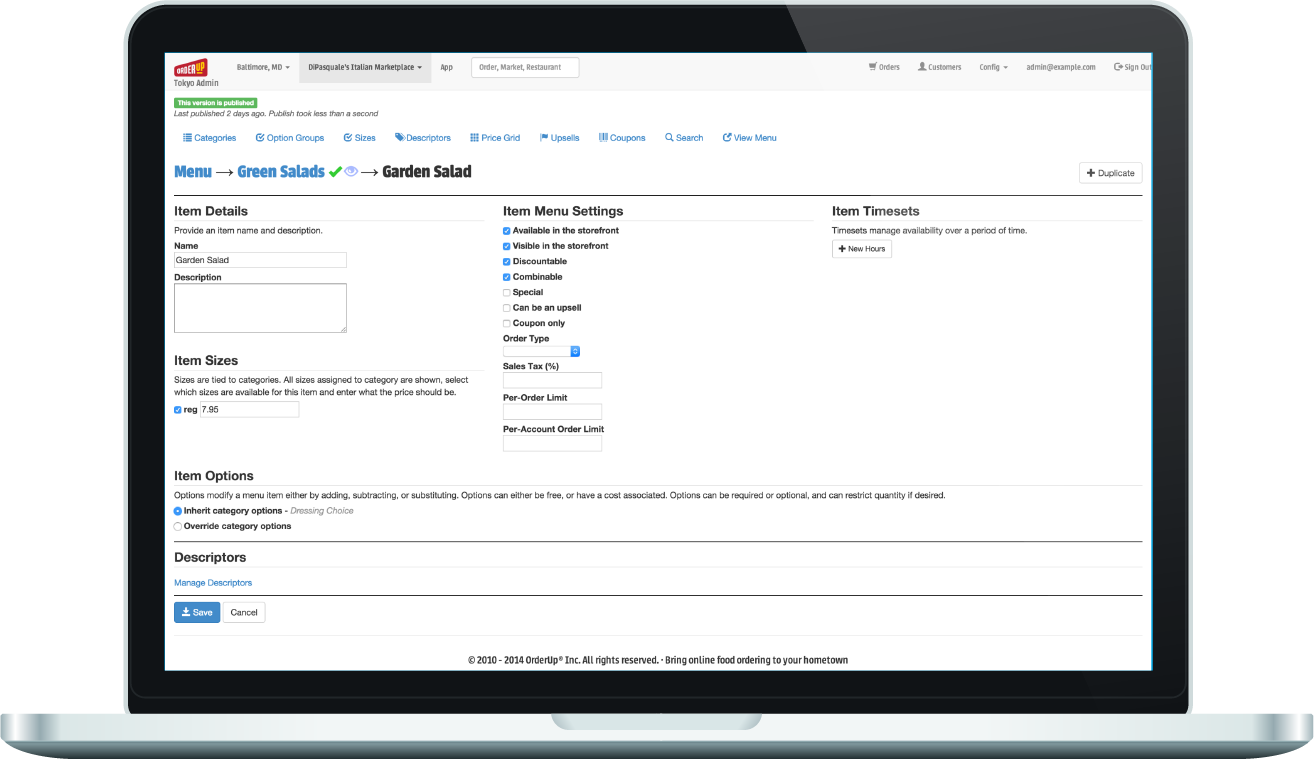This screenshot has height=759, width=1314.
Task: Open the Descriptors tag icon link
Action: (x=400, y=138)
